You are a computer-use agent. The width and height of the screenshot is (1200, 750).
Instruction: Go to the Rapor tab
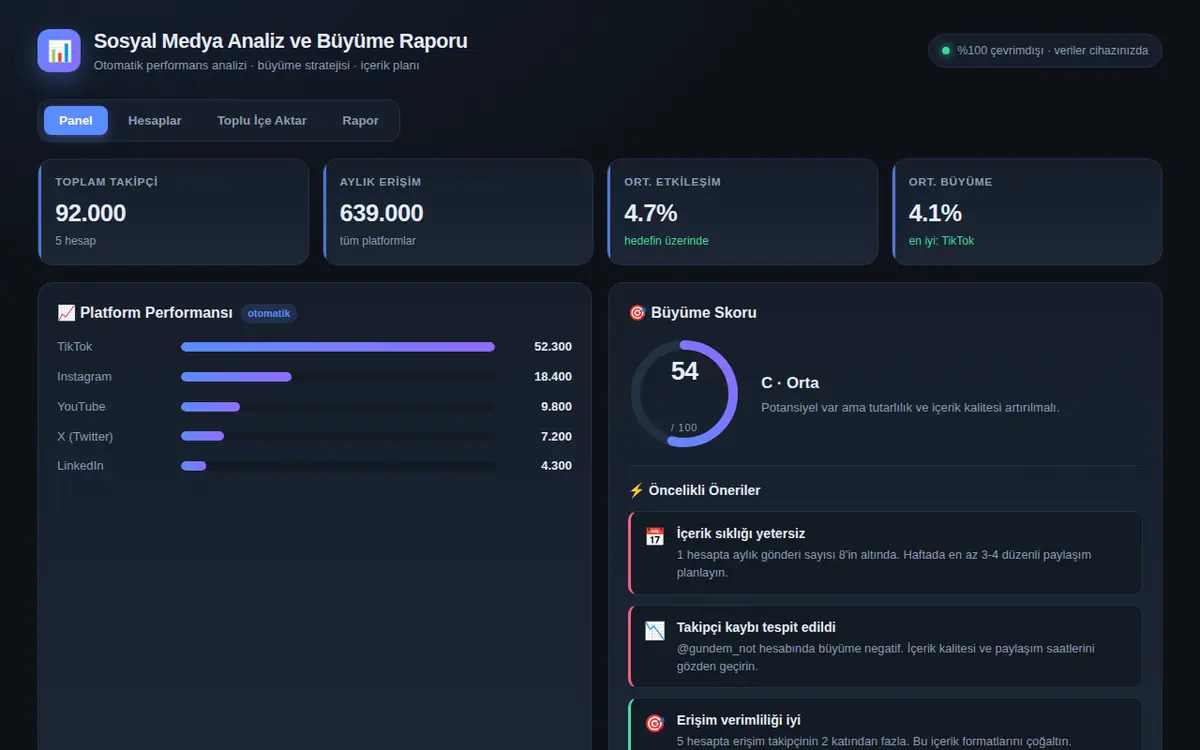click(360, 120)
